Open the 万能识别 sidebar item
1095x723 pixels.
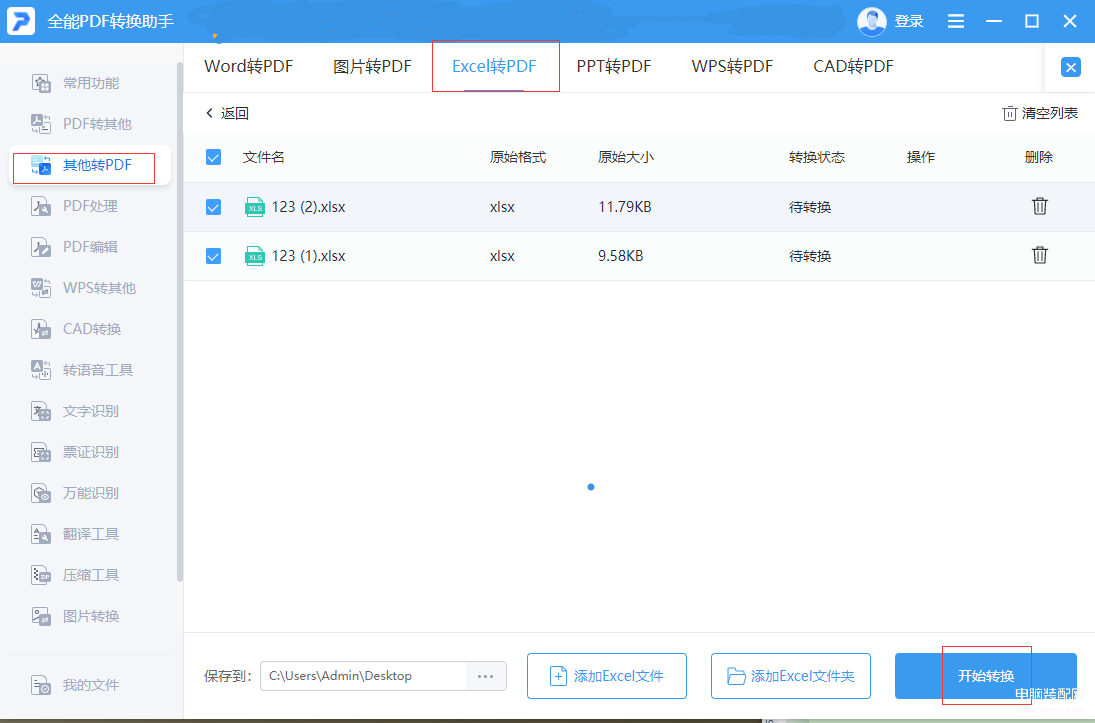[75, 492]
